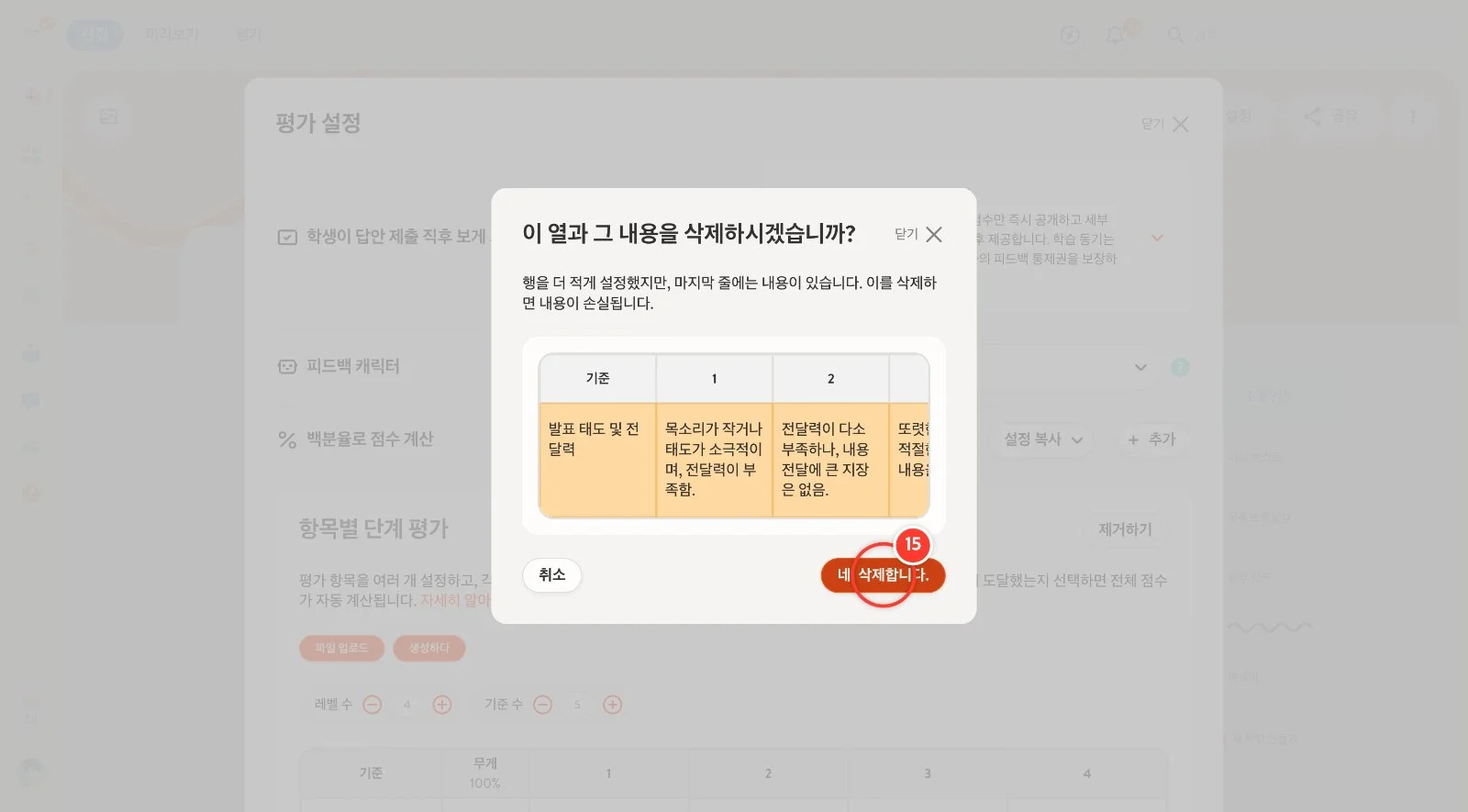Open the three-dot more options menu
Screen dimensions: 1468x812
(1413, 117)
